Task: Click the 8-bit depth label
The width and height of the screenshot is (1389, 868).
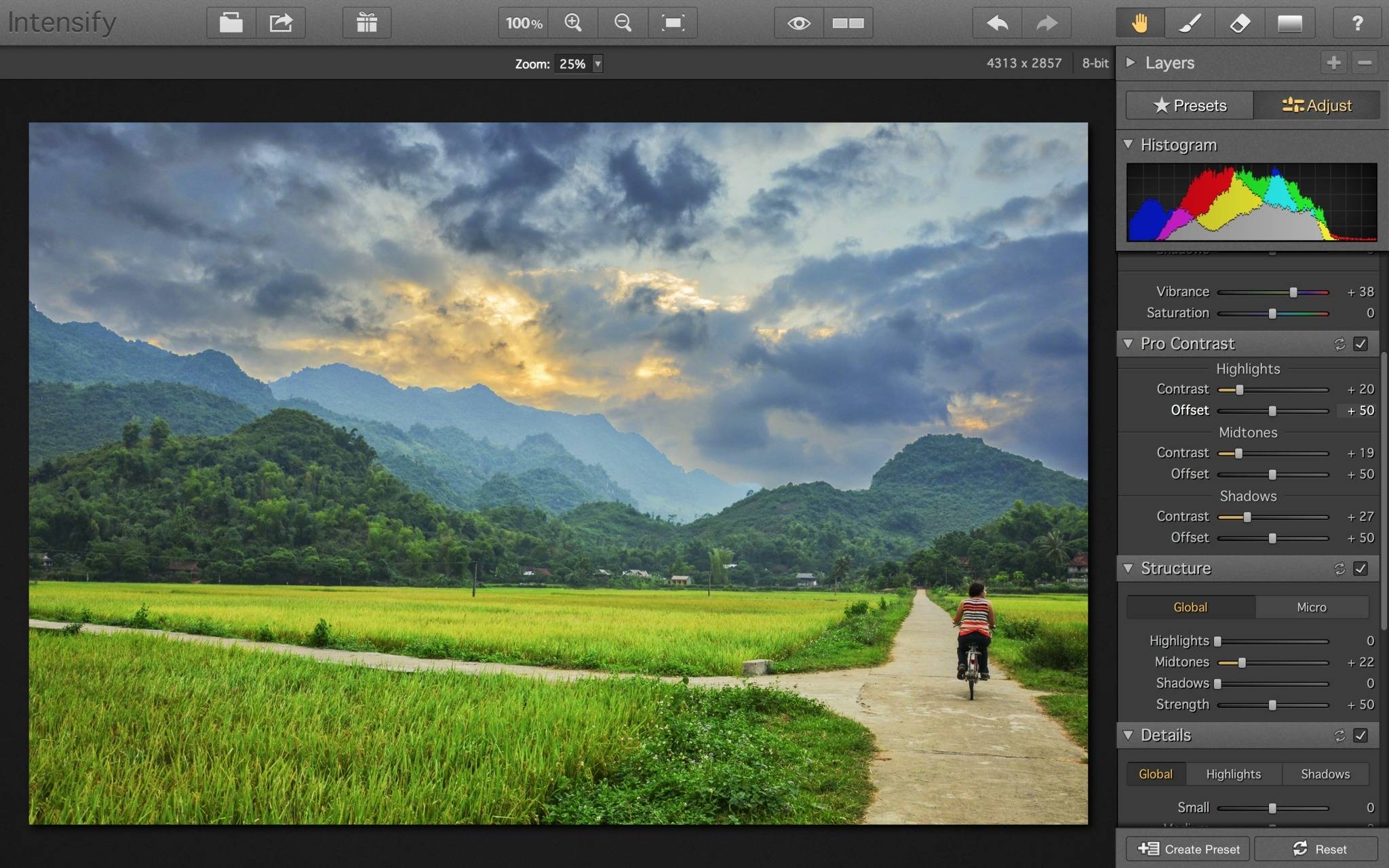Action: [x=1095, y=63]
